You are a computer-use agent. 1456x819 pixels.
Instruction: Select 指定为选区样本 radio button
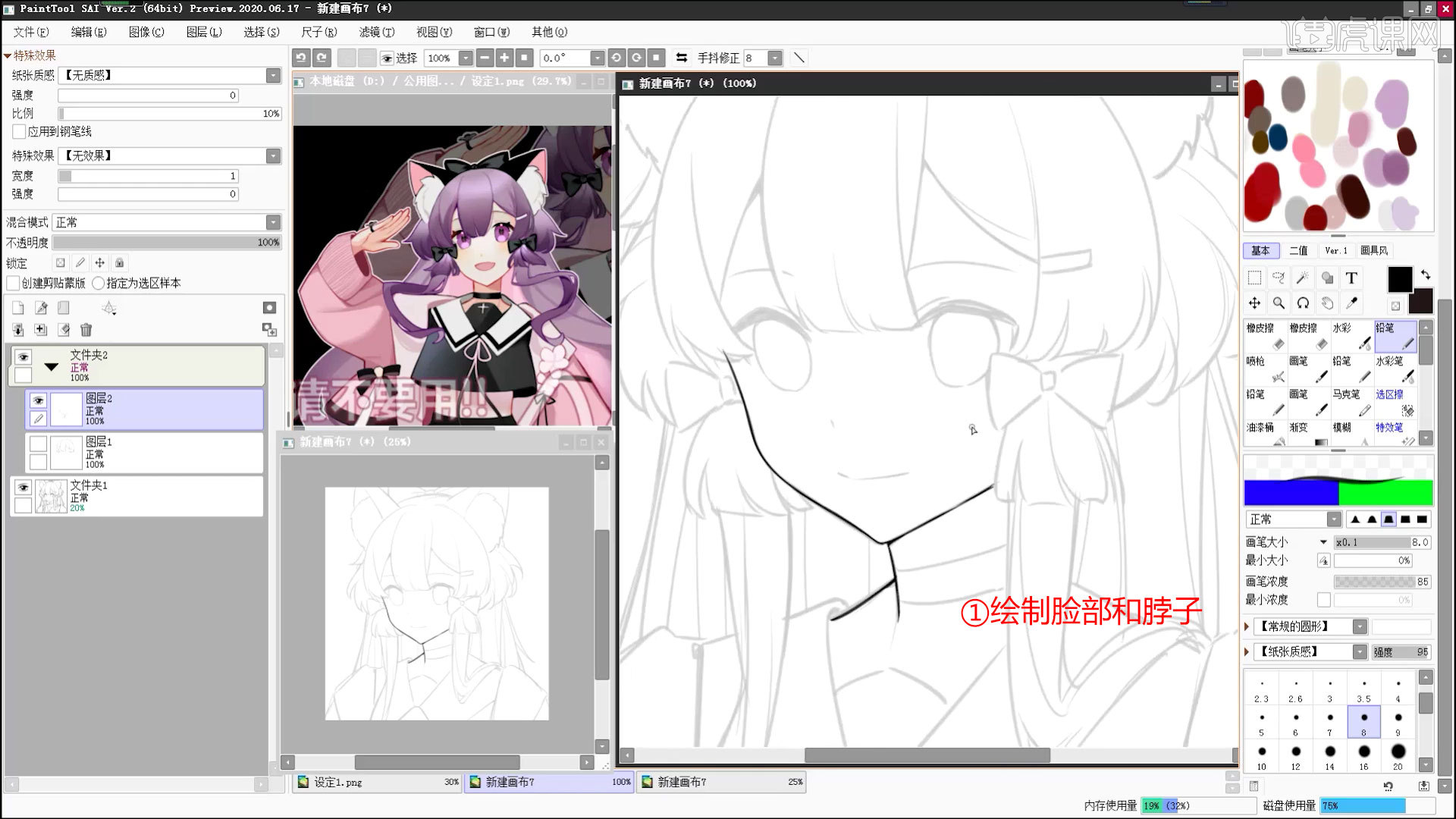pos(98,284)
